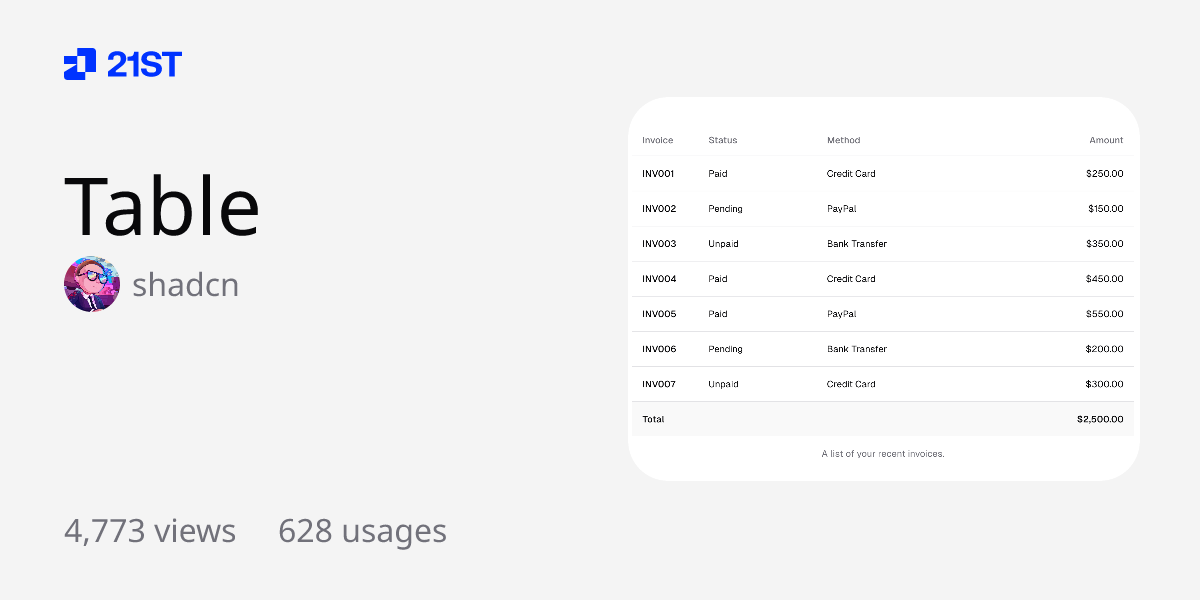1200x600 pixels.
Task: Sort by the Amount column header
Action: click(x=1106, y=140)
